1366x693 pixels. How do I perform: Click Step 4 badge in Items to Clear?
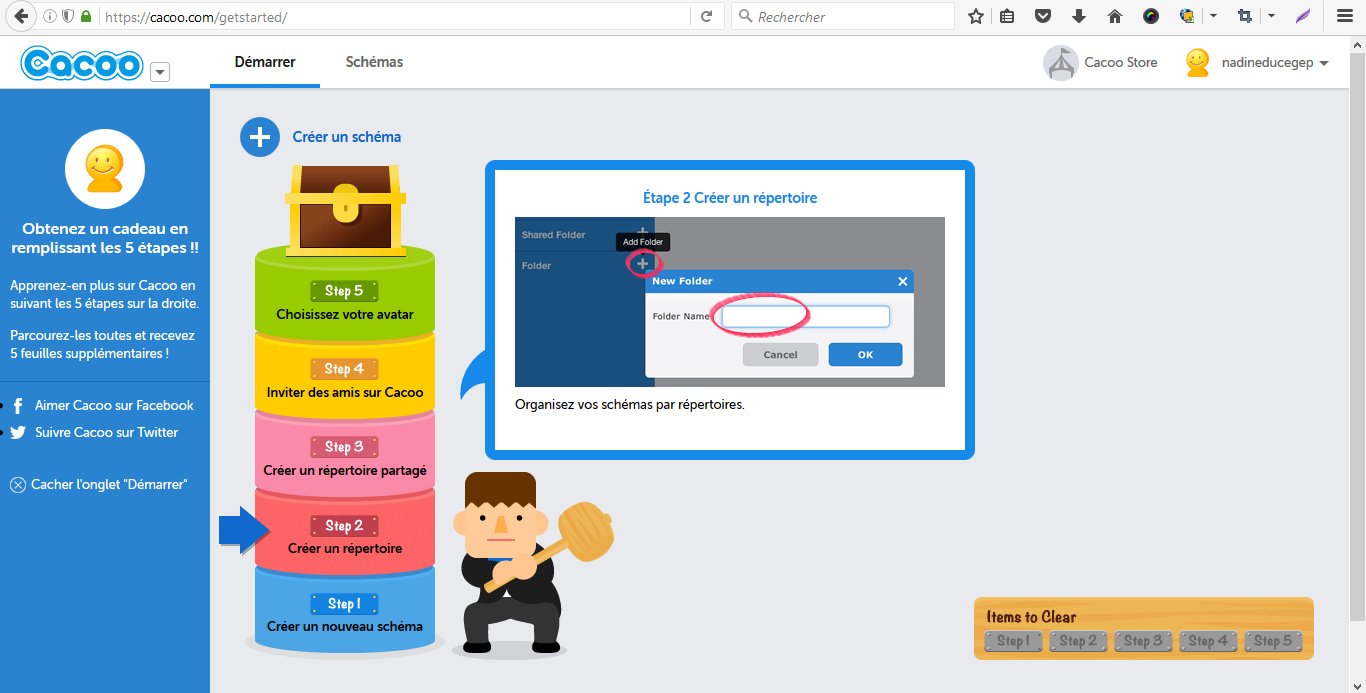(x=1208, y=641)
